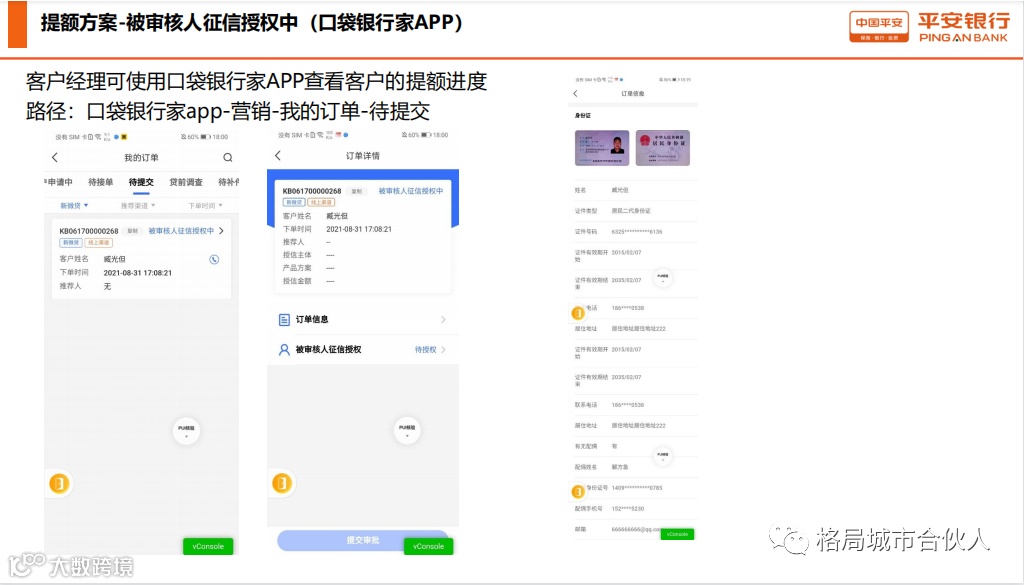Click 2021-08-31 17:08:21 in 订单详情 card
1024x585 pixels.
coord(359,229)
